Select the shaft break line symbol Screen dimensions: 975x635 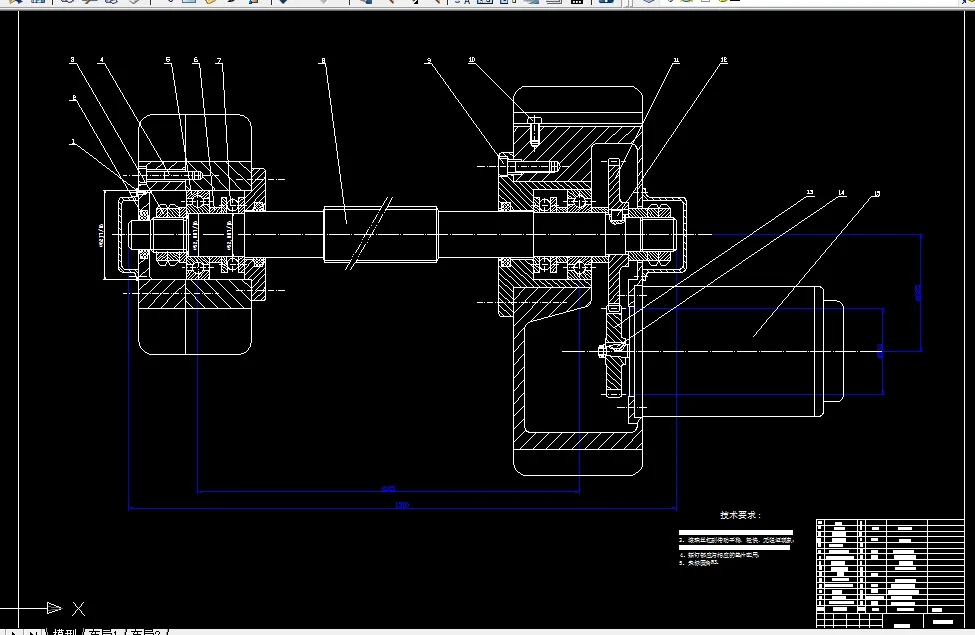click(369, 233)
